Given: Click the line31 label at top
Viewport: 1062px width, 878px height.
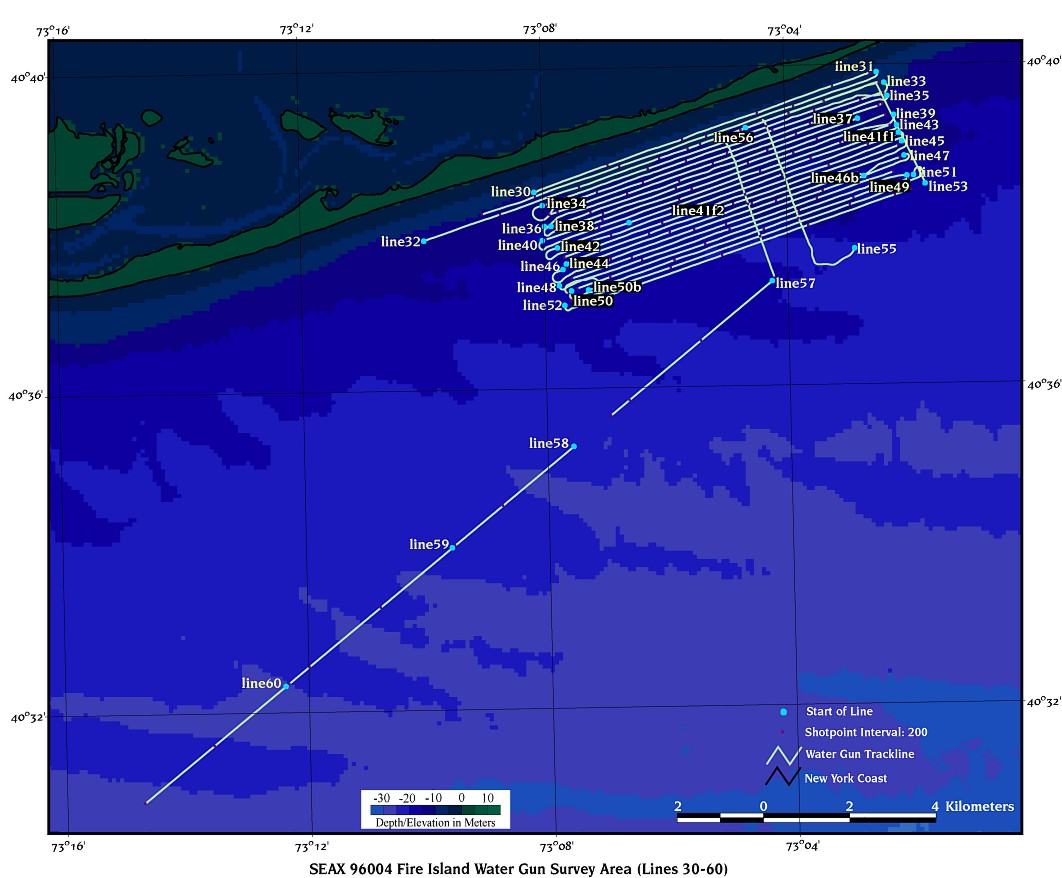Looking at the screenshot, I should 853,66.
